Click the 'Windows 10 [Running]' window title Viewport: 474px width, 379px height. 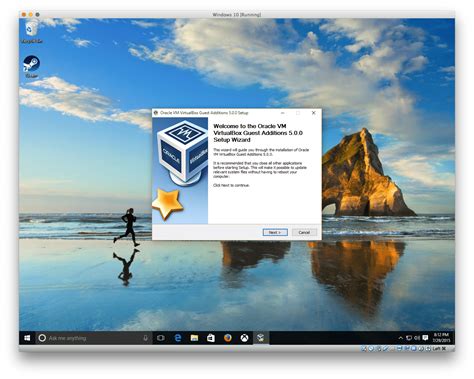click(x=237, y=15)
